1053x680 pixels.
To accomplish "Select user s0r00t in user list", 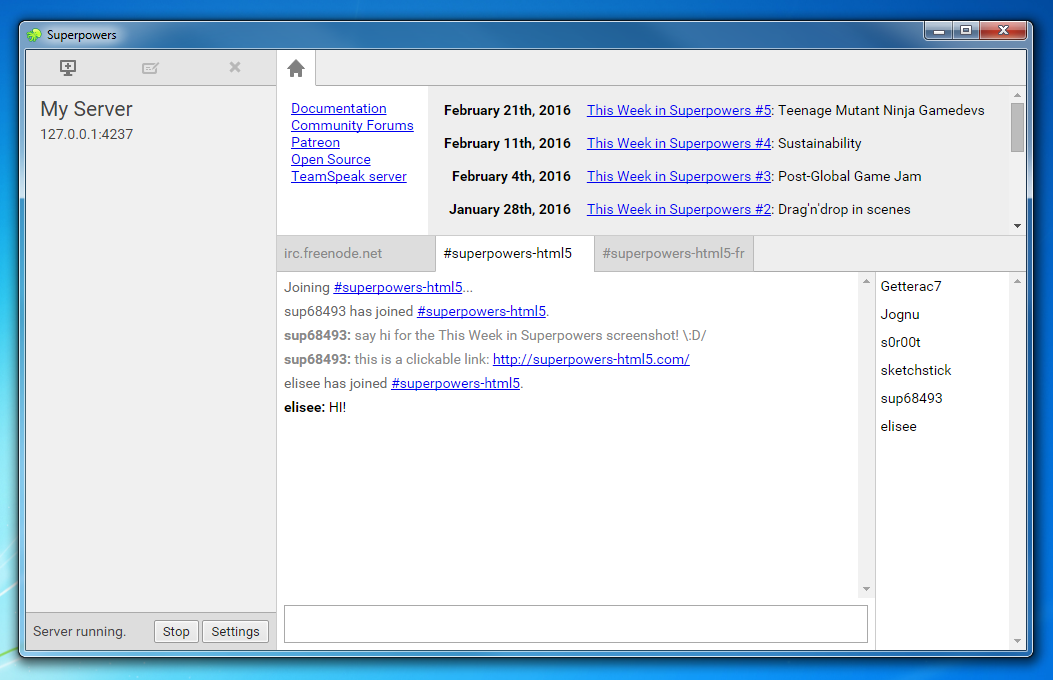I will click(901, 342).
